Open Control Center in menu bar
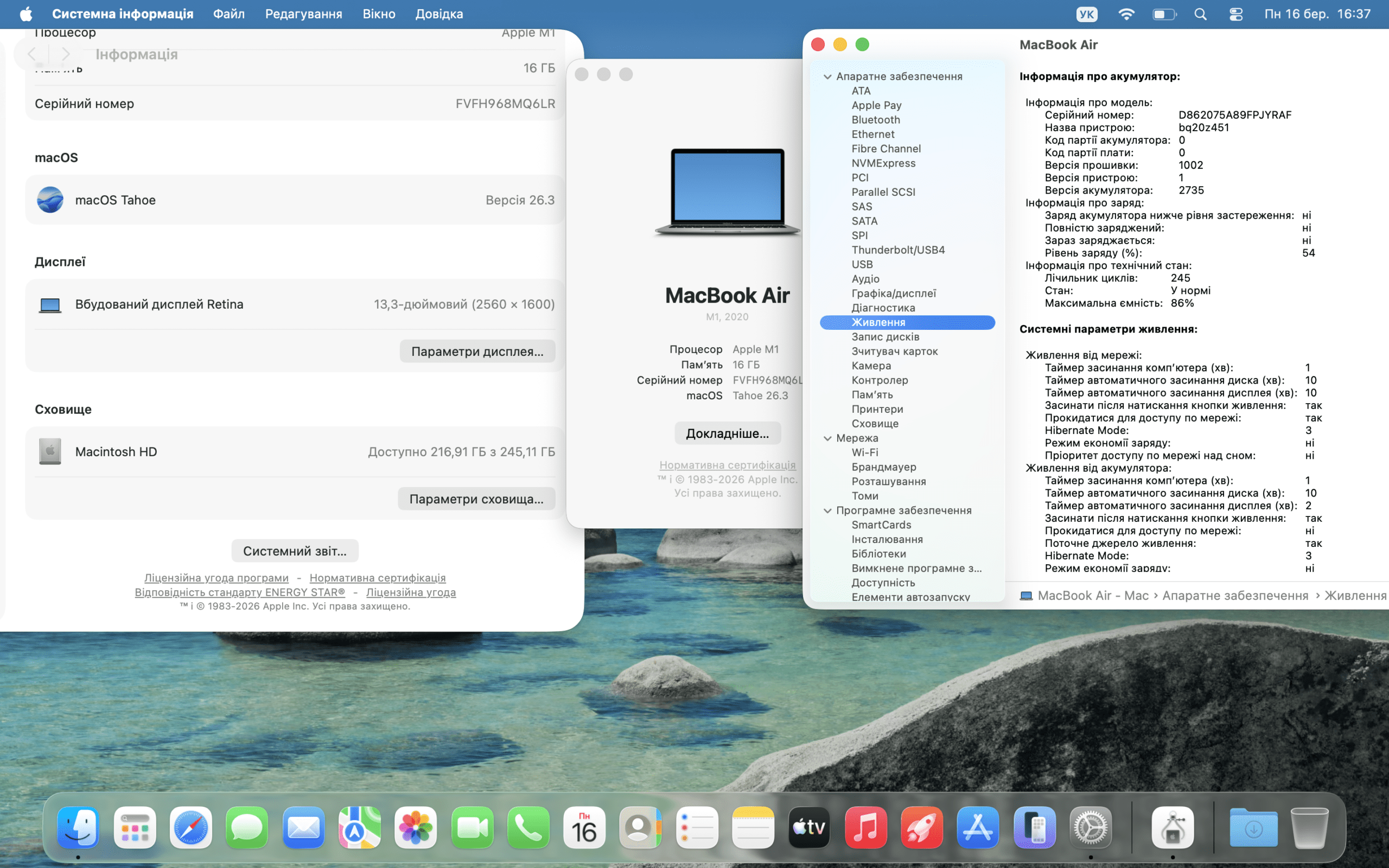 coord(1236,14)
